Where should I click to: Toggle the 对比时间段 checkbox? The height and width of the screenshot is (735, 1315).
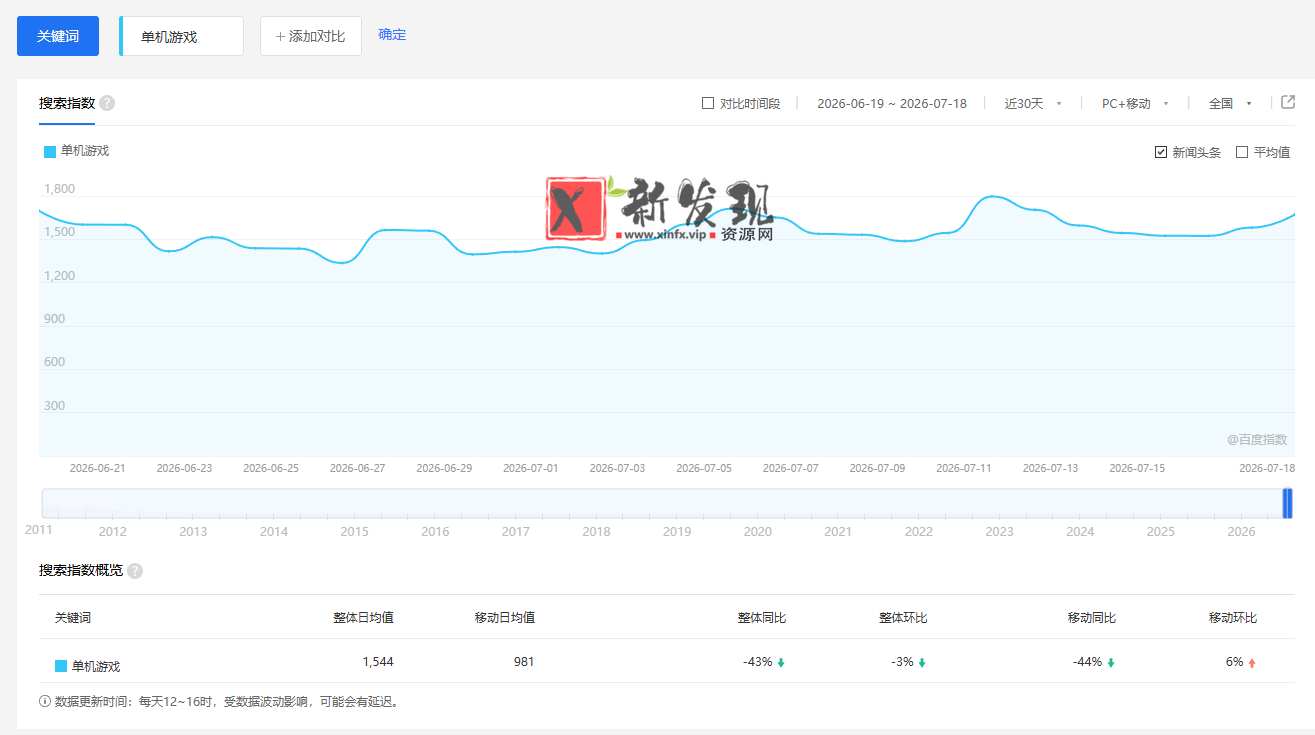click(708, 103)
